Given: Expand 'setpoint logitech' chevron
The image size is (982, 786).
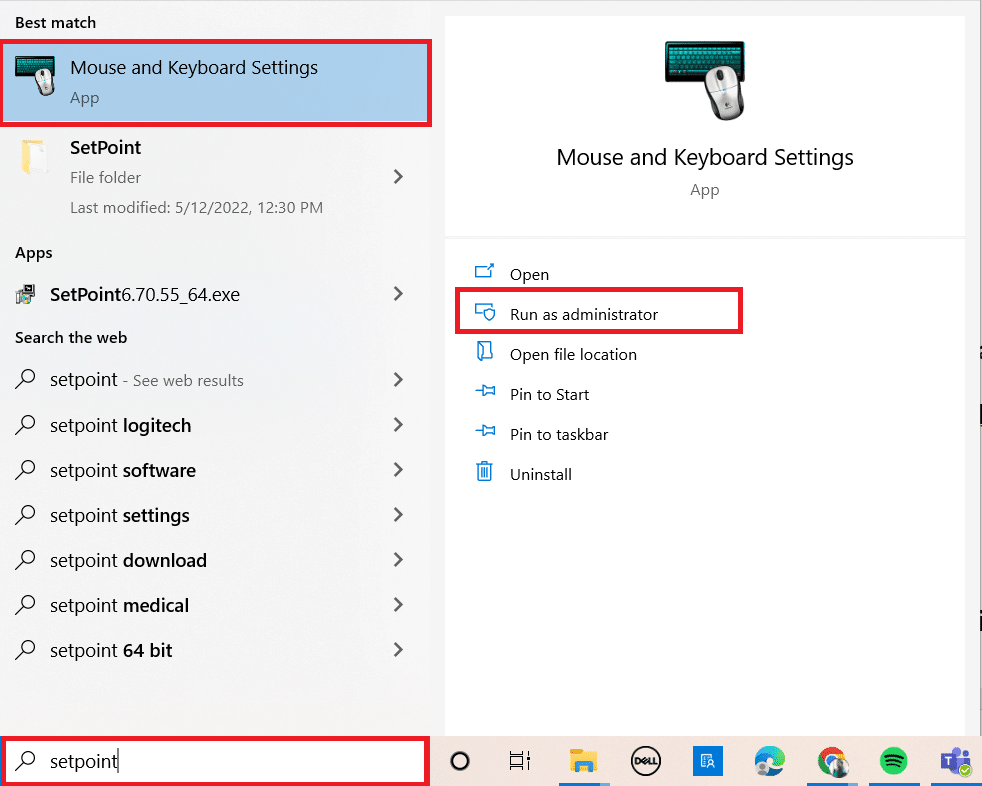Looking at the screenshot, I should [398, 425].
